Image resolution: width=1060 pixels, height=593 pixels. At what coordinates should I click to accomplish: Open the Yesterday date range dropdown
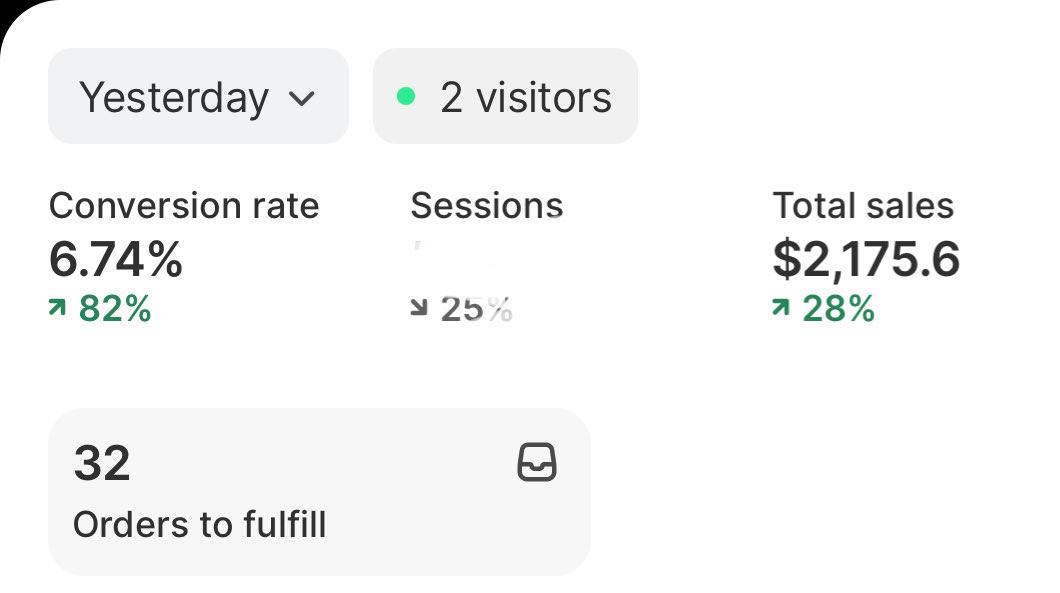pyautogui.click(x=198, y=97)
